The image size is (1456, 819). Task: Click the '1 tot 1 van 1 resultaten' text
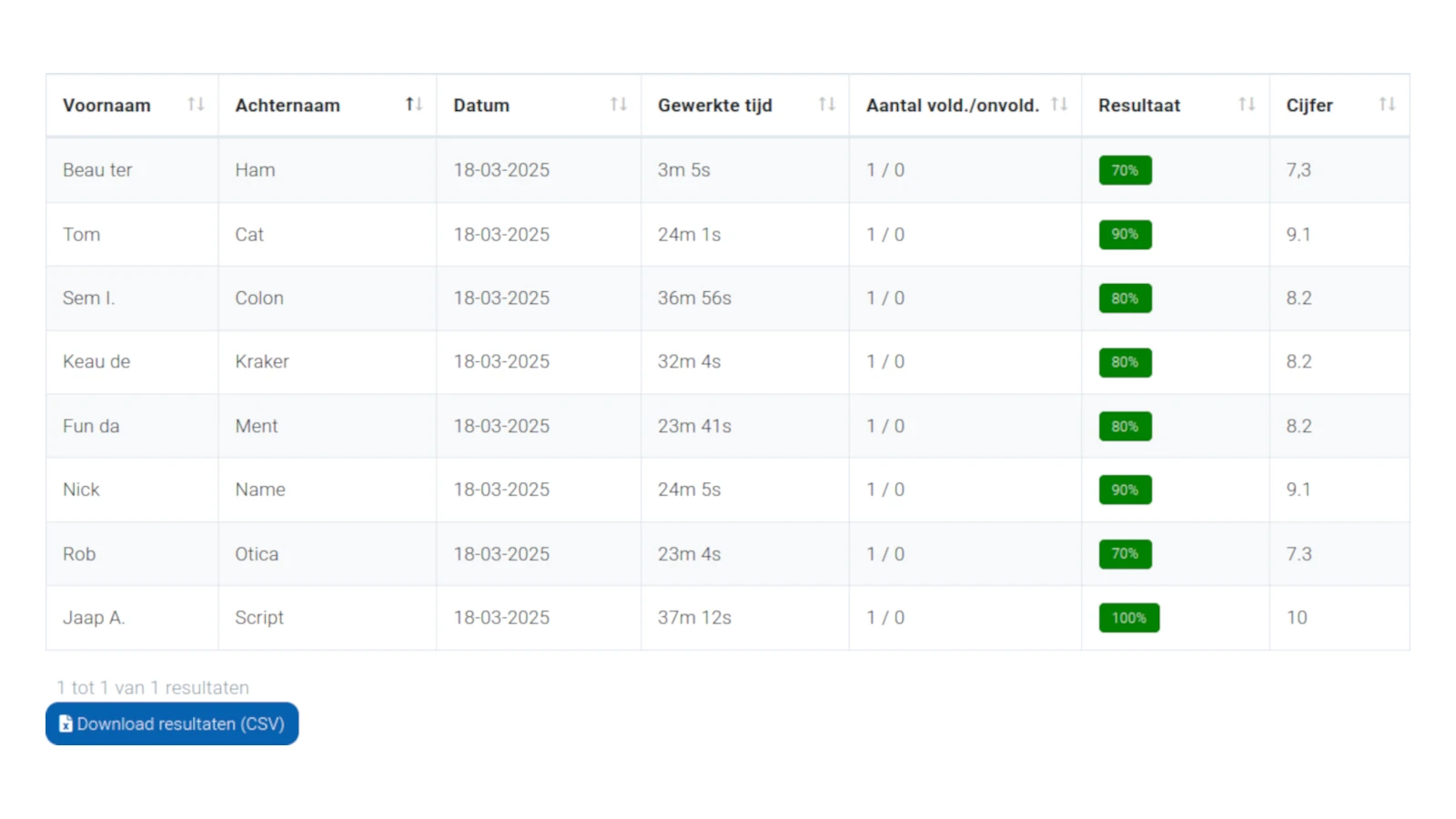pyautogui.click(x=152, y=687)
